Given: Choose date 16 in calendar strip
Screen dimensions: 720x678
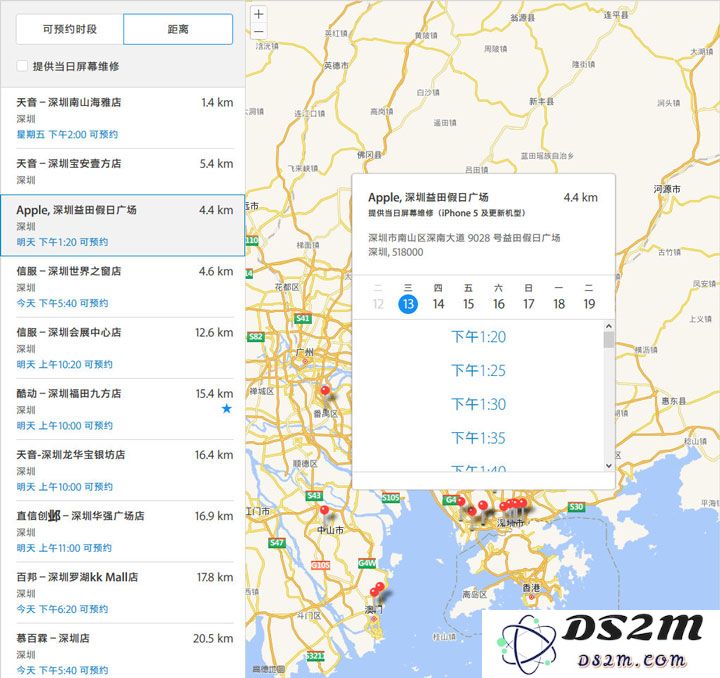Looking at the screenshot, I should tap(499, 304).
